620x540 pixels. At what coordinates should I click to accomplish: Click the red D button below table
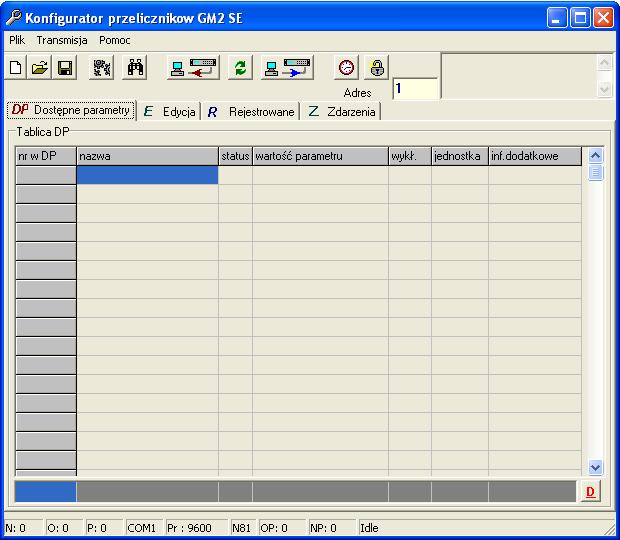click(x=590, y=492)
